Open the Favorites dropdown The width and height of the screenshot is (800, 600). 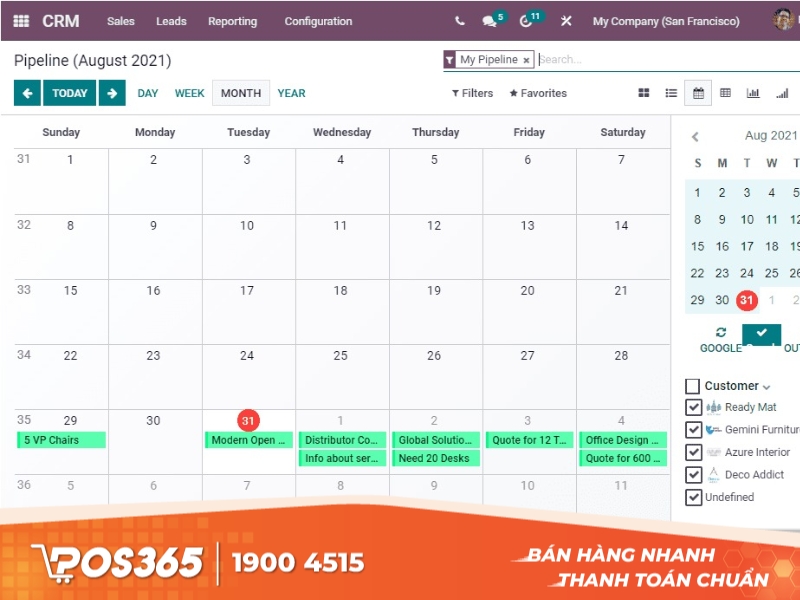(x=537, y=93)
